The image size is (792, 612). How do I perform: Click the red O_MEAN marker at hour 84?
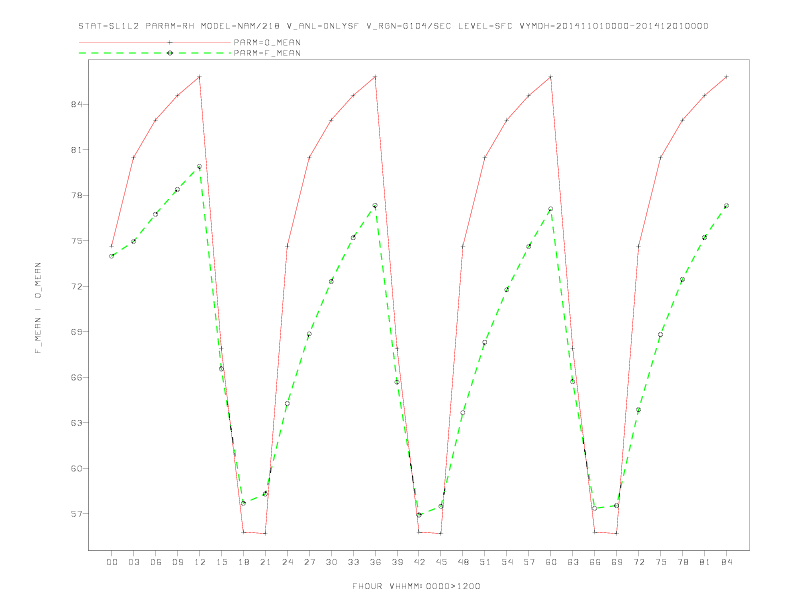(726, 77)
